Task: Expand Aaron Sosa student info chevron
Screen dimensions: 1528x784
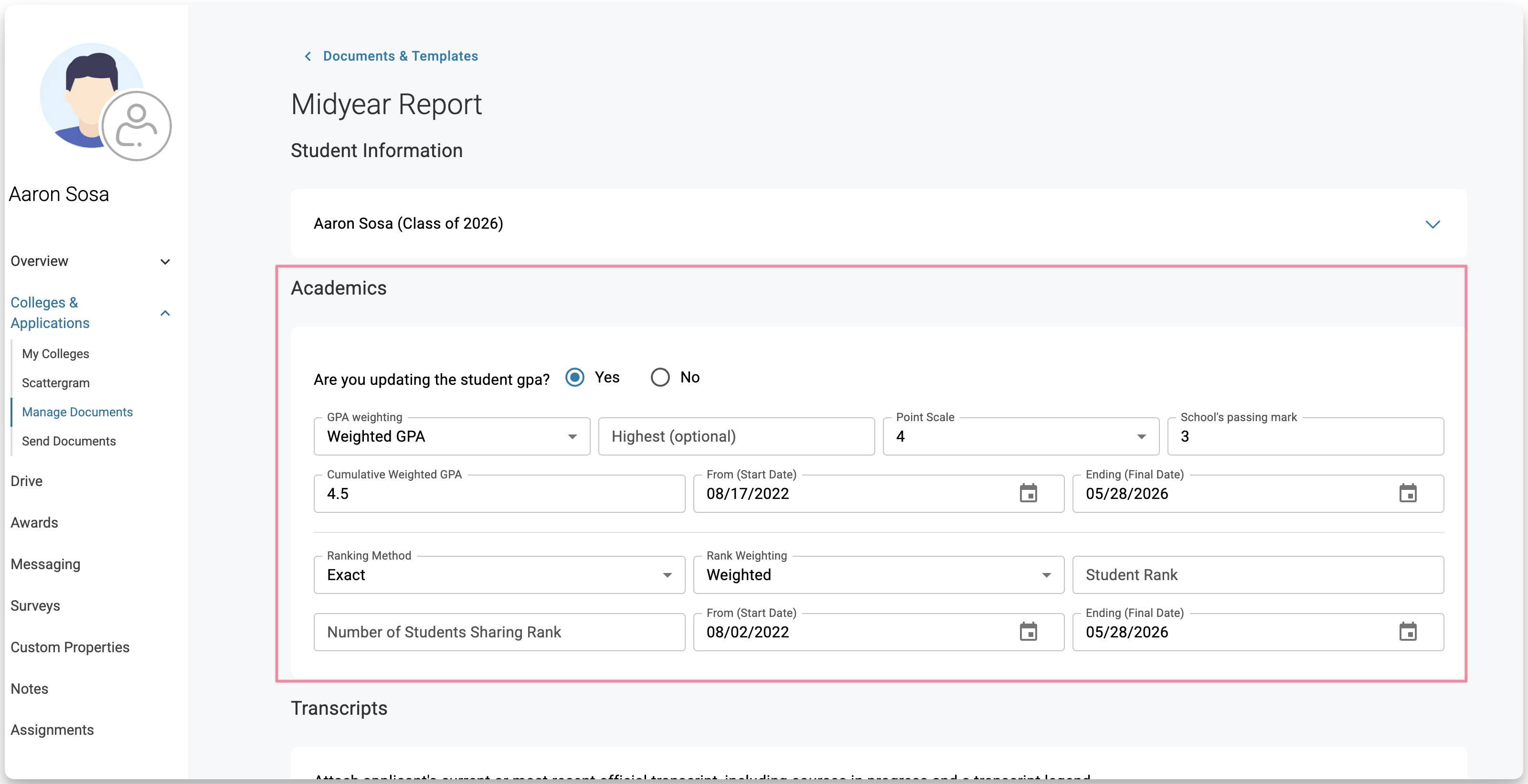Action: tap(1432, 224)
